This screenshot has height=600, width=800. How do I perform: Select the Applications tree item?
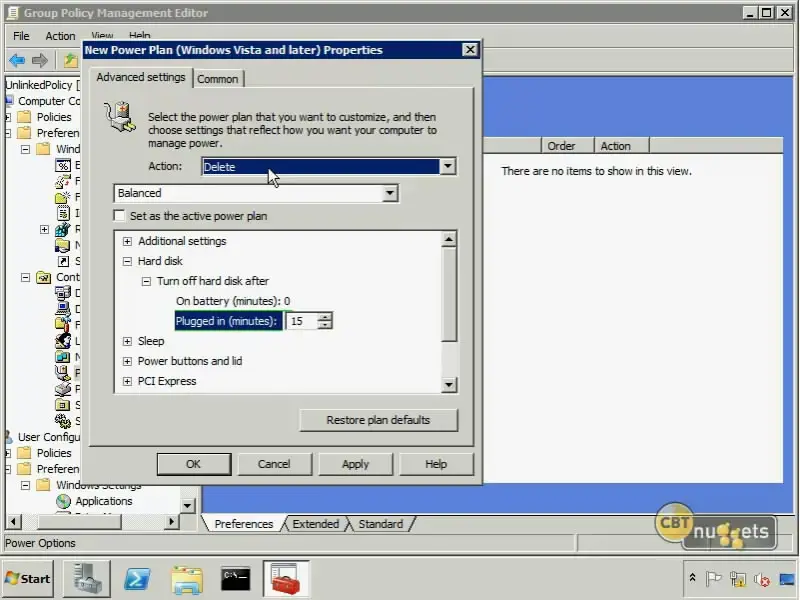(x=104, y=501)
